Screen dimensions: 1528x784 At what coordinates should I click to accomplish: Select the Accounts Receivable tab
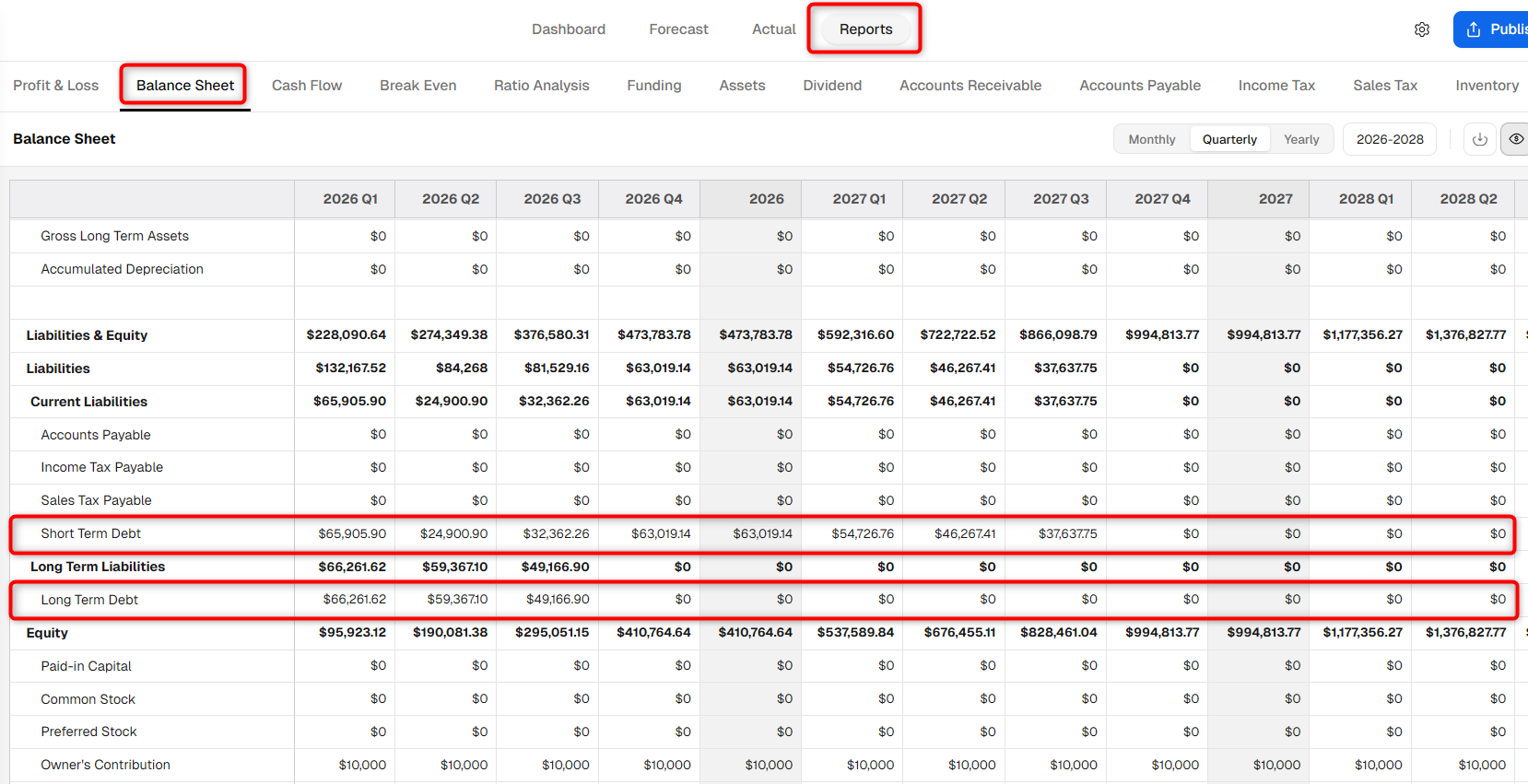tap(970, 86)
